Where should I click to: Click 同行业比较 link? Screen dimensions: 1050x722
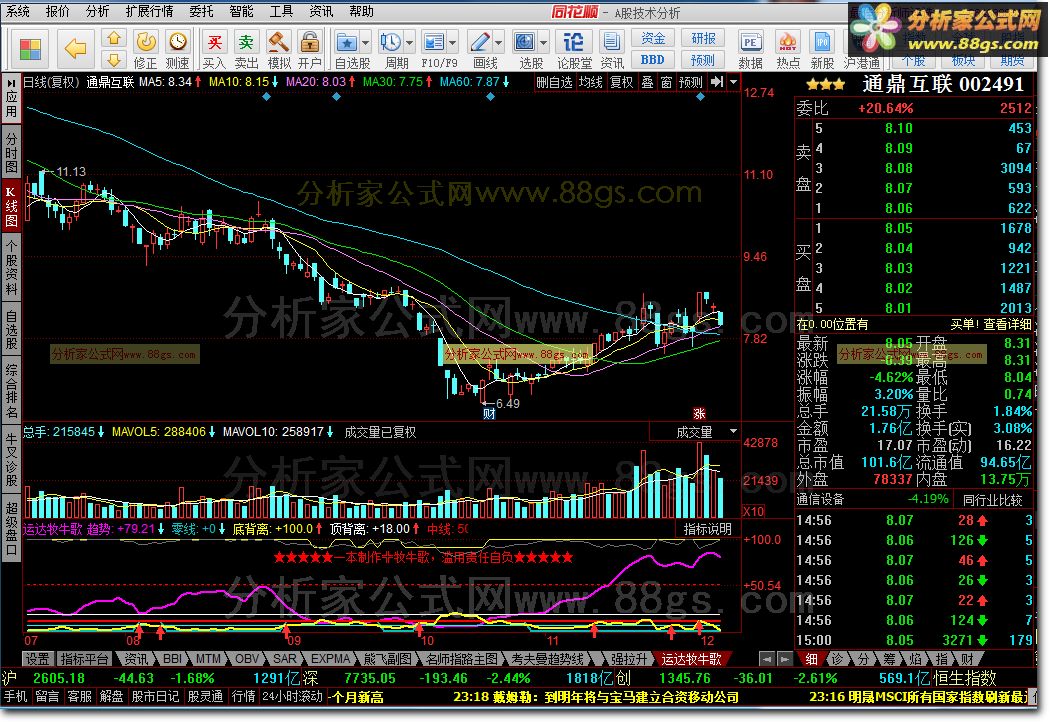(x=992, y=500)
